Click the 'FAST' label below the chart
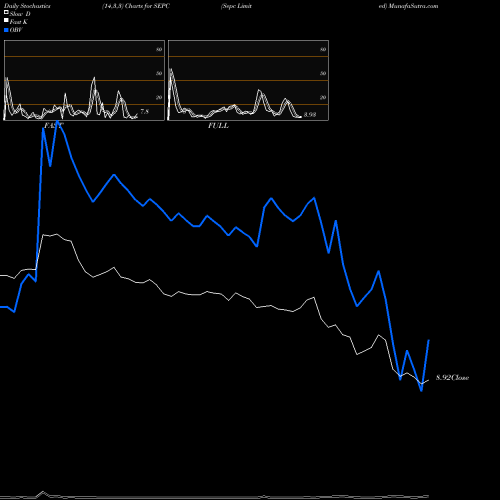Image resolution: width=500 pixels, height=500 pixels. pyautogui.click(x=54, y=126)
